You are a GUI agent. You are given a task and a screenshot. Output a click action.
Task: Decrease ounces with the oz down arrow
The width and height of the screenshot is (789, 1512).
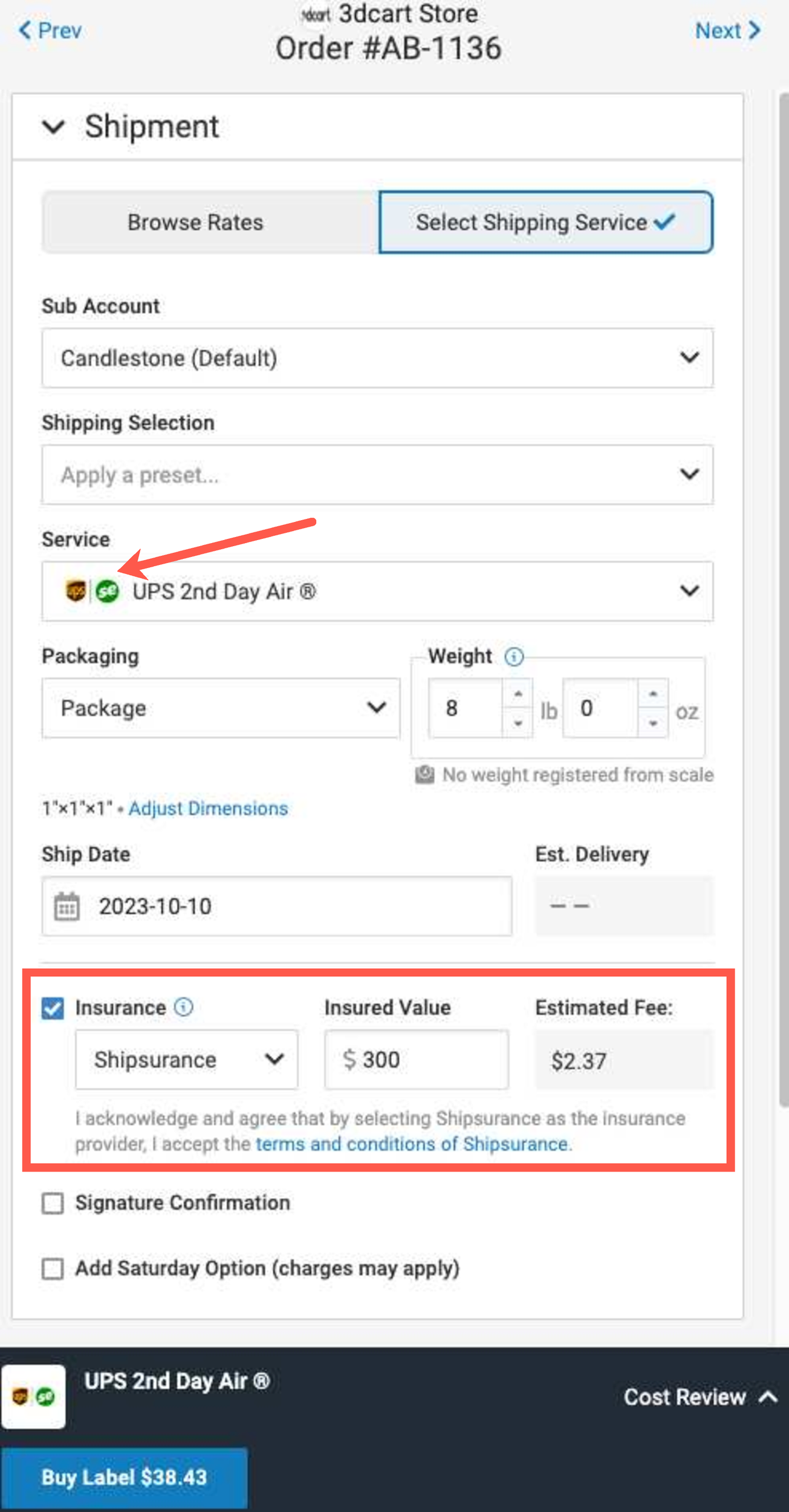pos(653,723)
